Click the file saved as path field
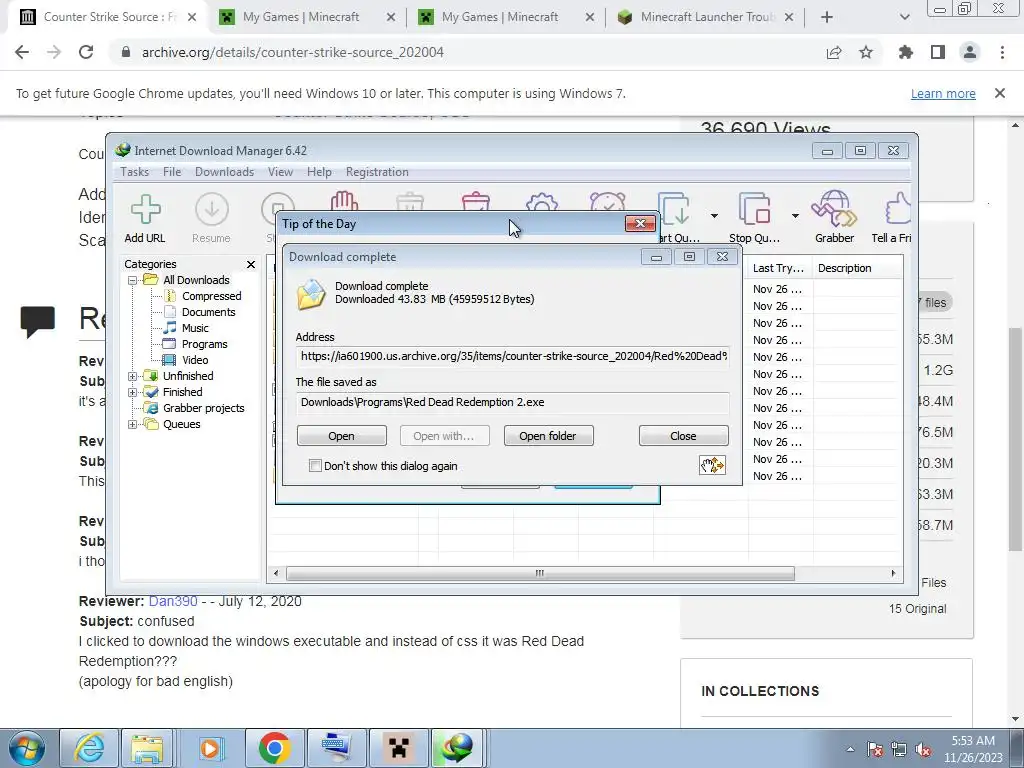 (513, 402)
